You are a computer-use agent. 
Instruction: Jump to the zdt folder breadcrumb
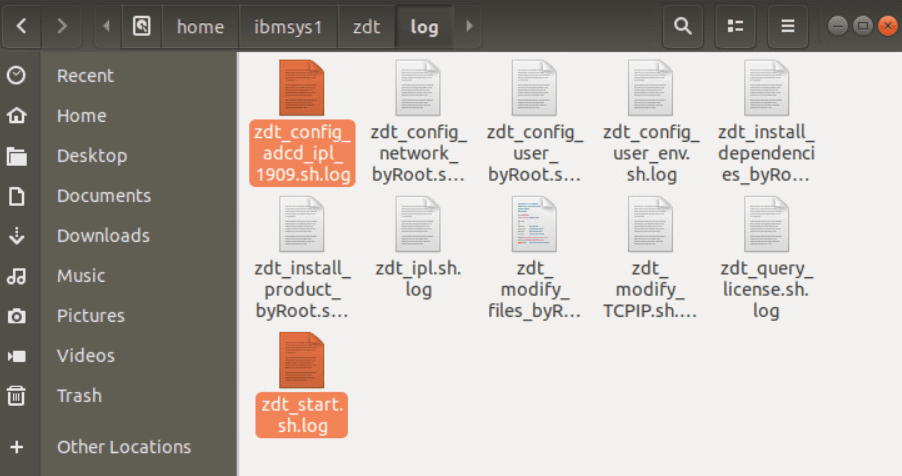[366, 26]
